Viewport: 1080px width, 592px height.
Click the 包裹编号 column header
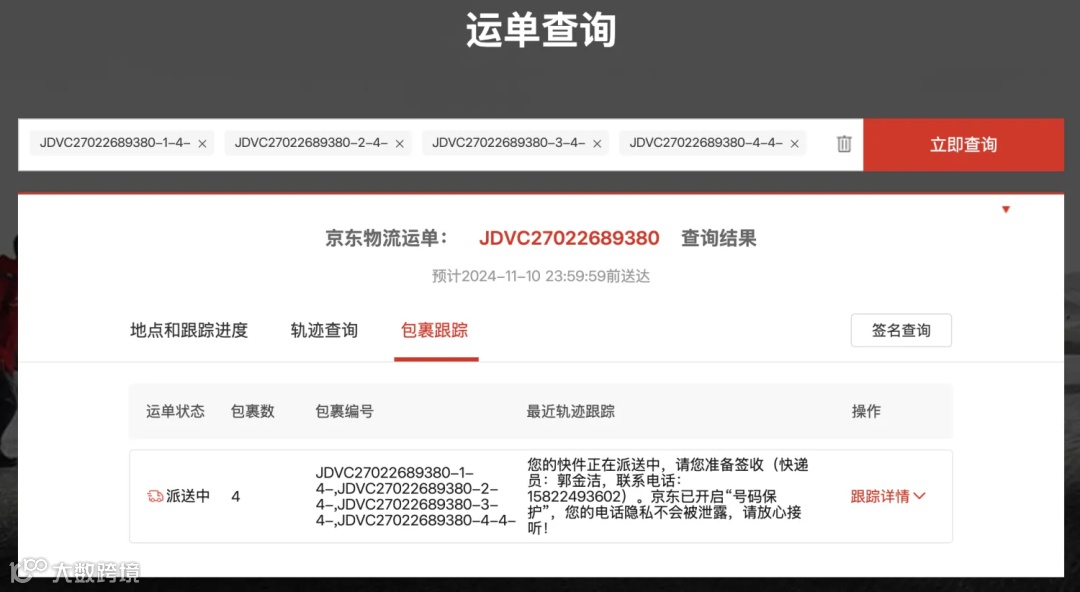pyautogui.click(x=344, y=411)
